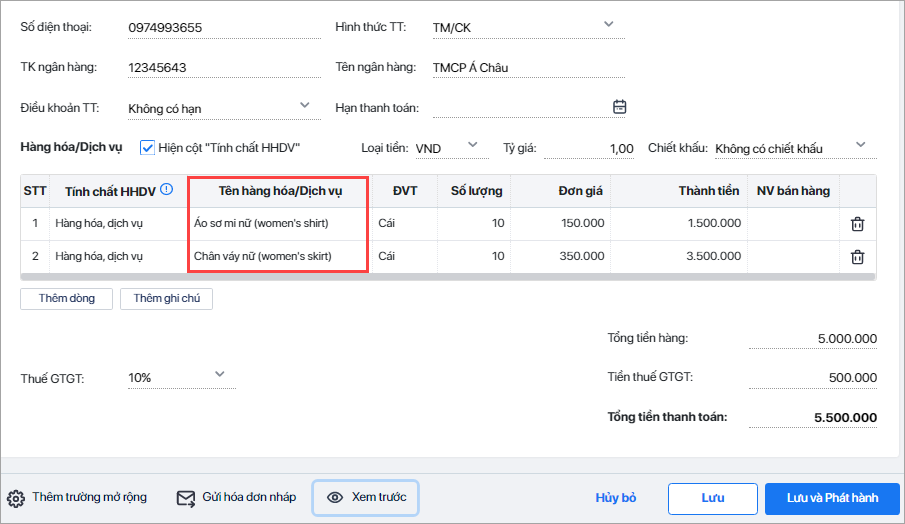Click TK ngân hàng input field
Screen dimensions: 905x524
(x=225, y=68)
